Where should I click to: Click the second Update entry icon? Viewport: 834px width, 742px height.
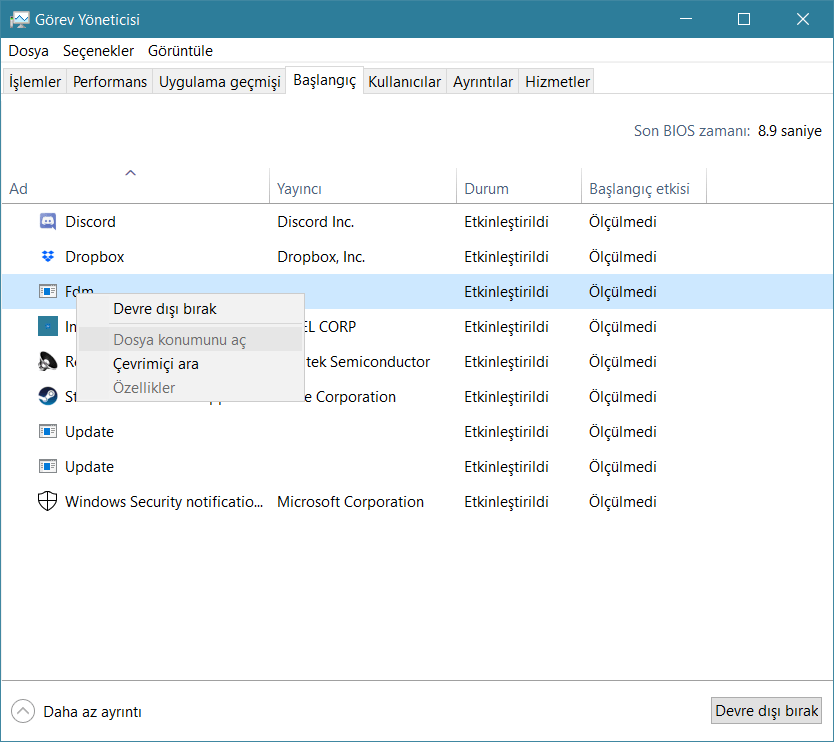(x=48, y=466)
